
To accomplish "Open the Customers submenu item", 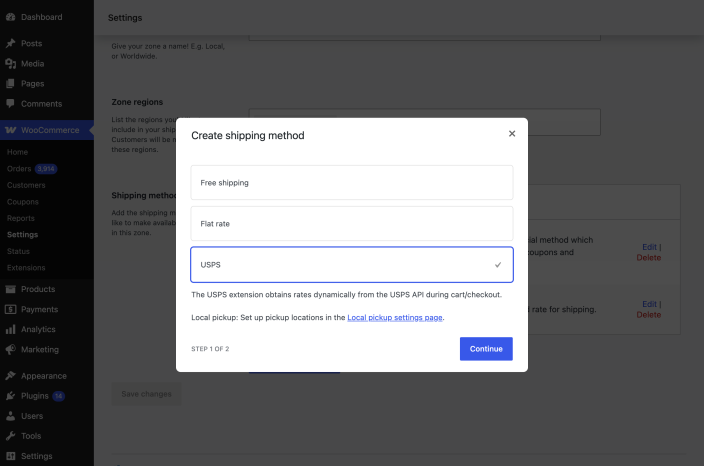I will [26, 185].
